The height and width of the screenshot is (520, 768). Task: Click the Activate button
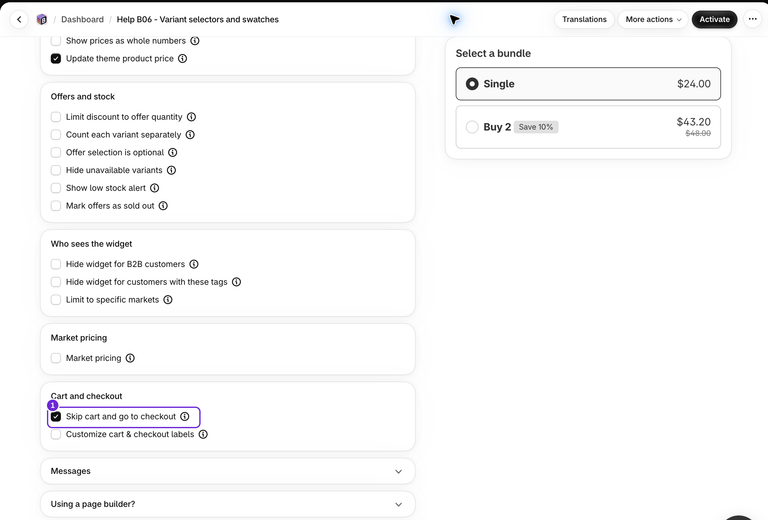pyautogui.click(x=714, y=20)
